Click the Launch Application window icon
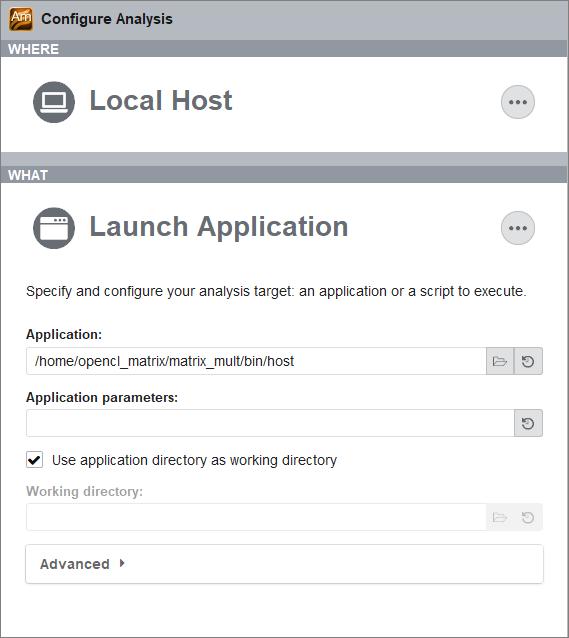The height and width of the screenshot is (638, 569). click(54, 228)
